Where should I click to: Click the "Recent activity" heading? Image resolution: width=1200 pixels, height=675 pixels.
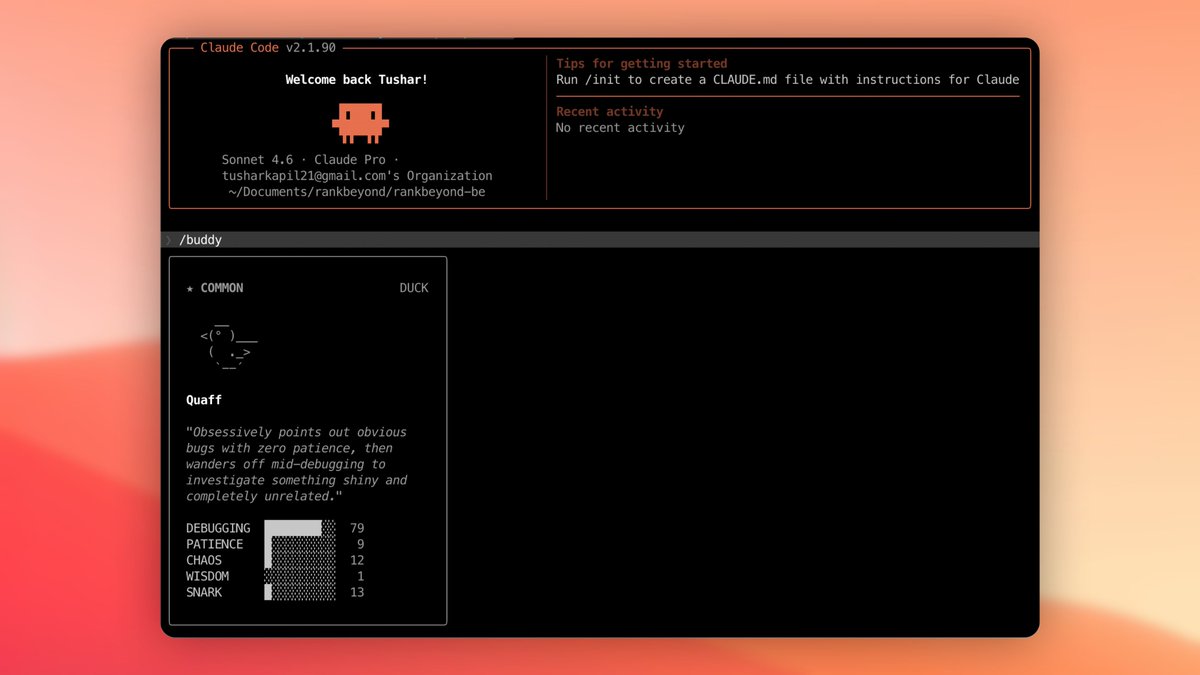[610, 111]
